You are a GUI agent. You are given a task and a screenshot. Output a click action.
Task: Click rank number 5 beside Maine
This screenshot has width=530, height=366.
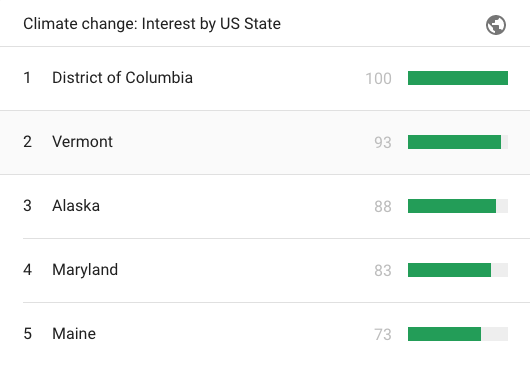(27, 334)
